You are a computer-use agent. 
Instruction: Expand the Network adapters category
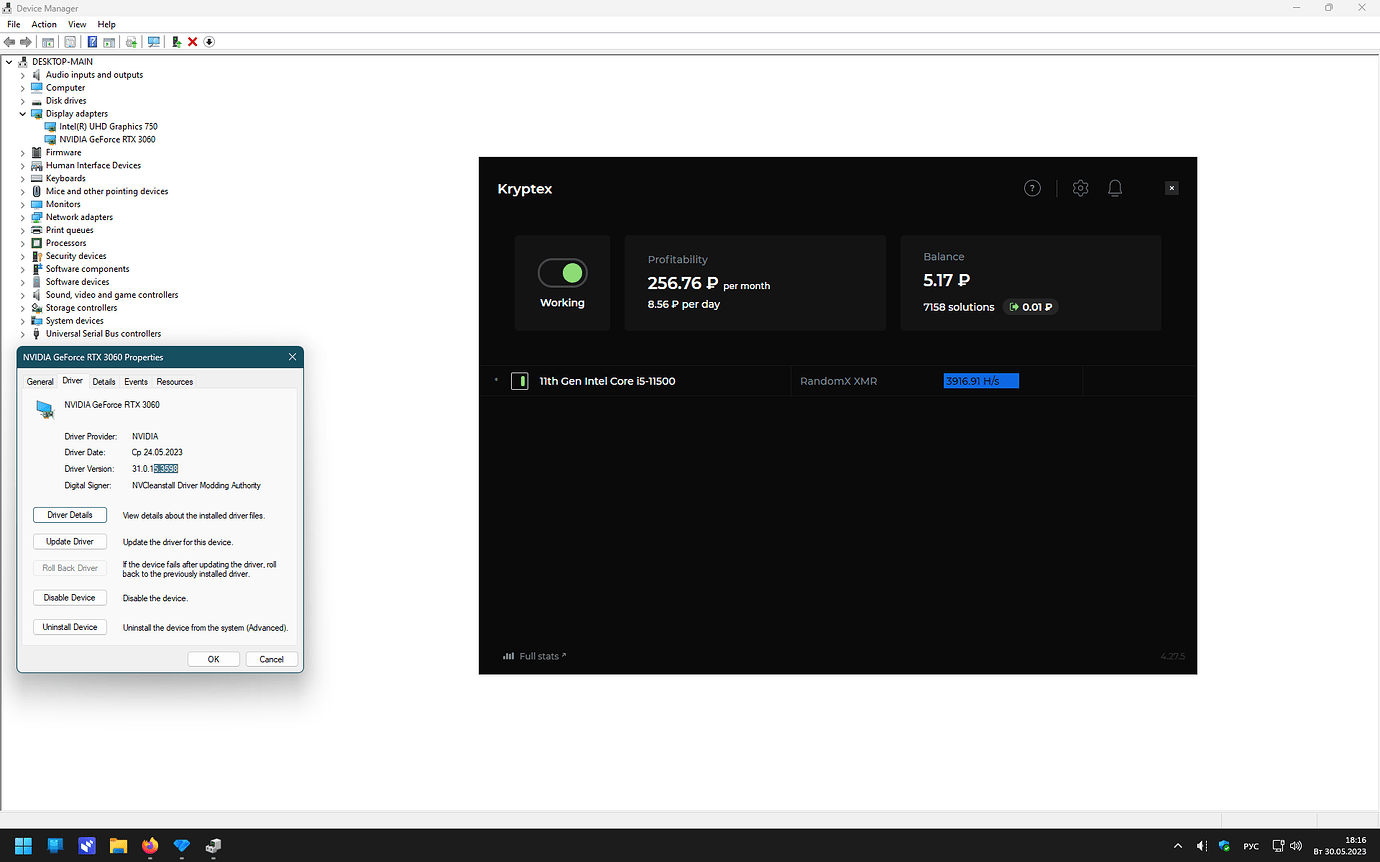coord(23,217)
